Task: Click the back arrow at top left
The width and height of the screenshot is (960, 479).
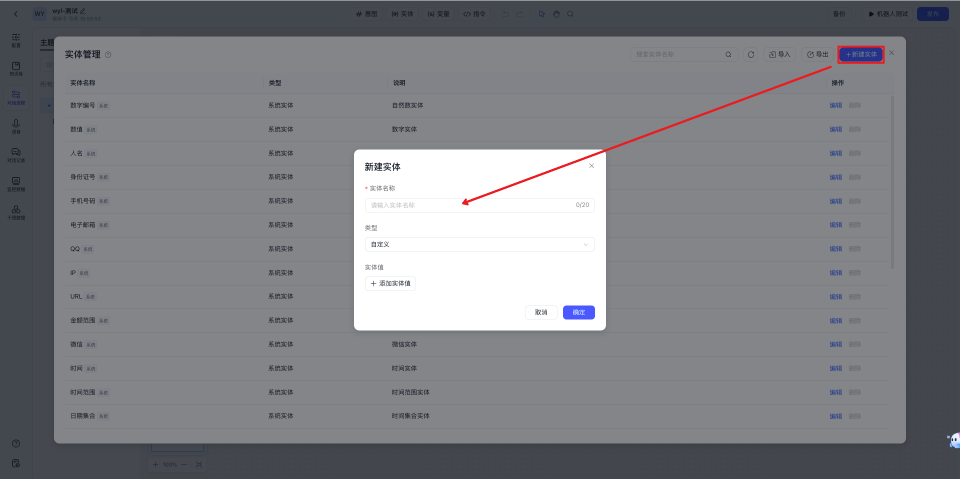Action: tap(15, 13)
